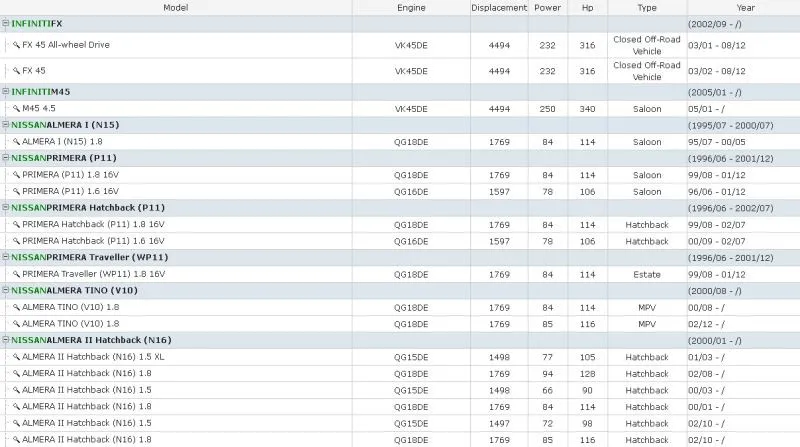Click the Displacement column header
Image resolution: width=800 pixels, height=447 pixels.
[x=499, y=8]
